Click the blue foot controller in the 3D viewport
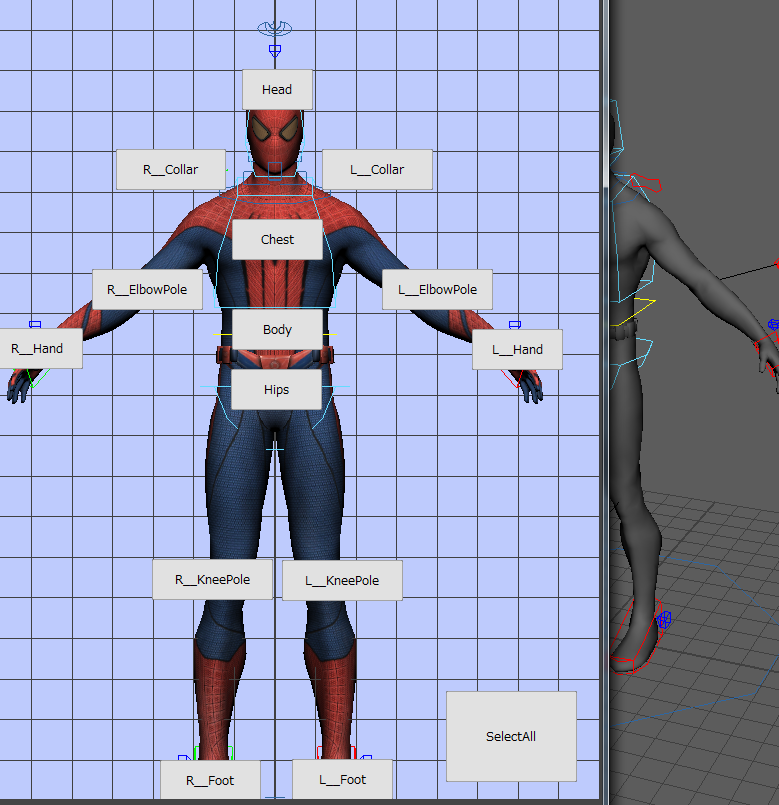The image size is (779, 805). 663,620
